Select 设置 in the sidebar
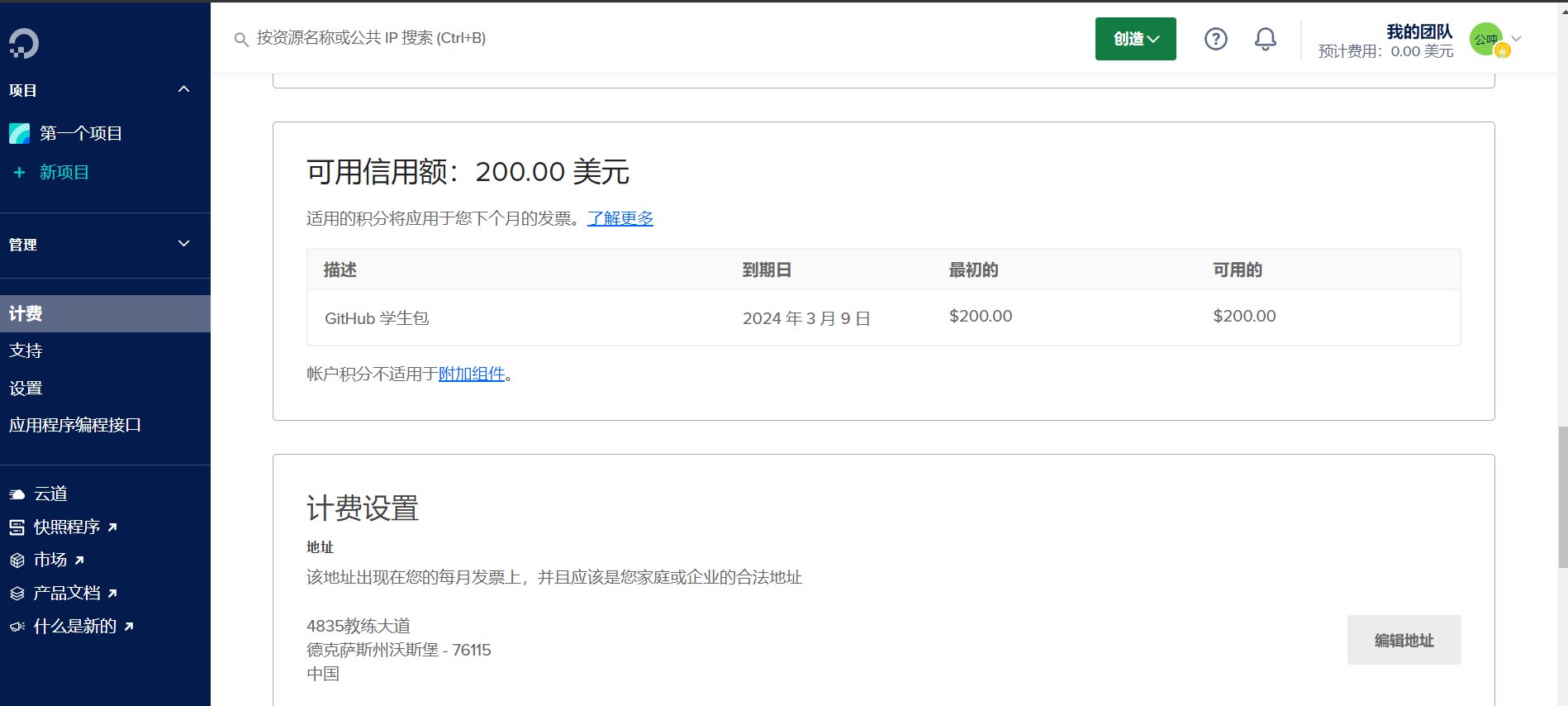The width and height of the screenshot is (1568, 706). tap(26, 388)
